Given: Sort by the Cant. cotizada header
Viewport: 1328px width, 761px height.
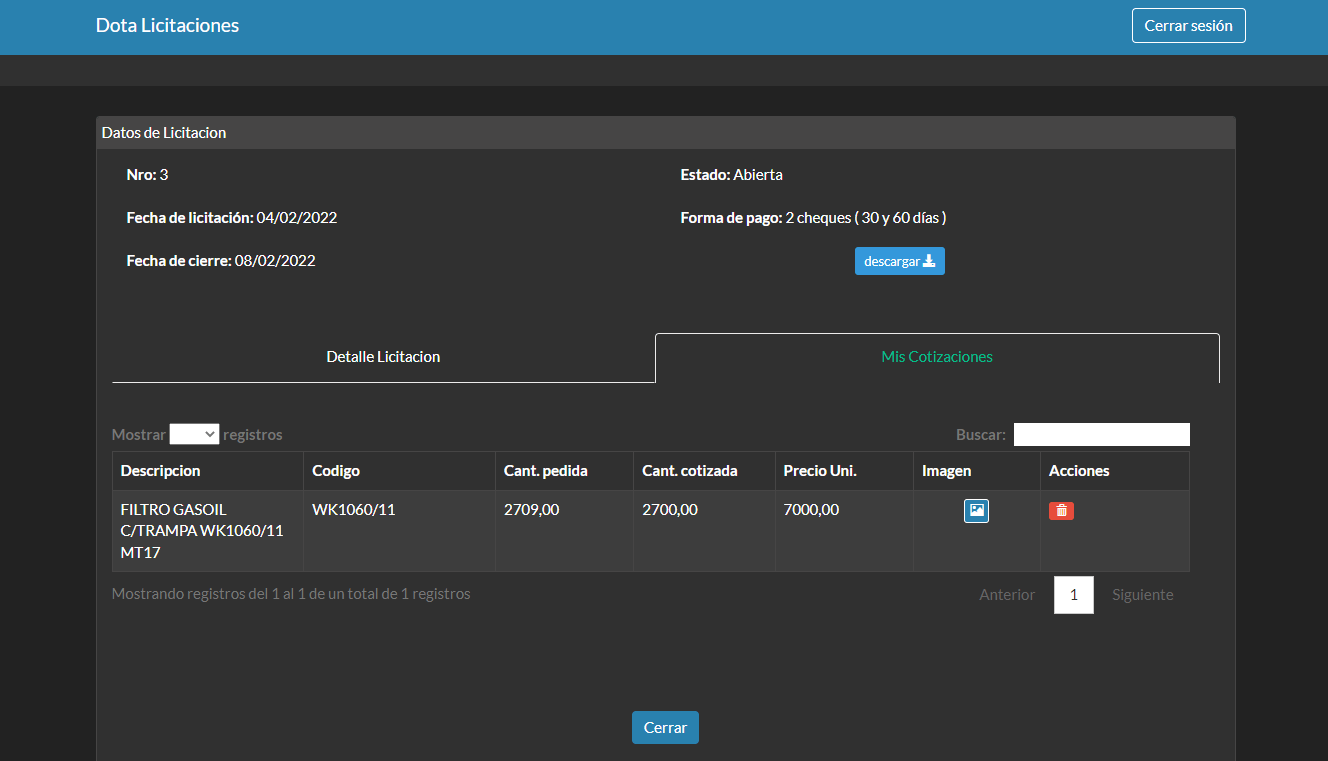Looking at the screenshot, I should click(689, 471).
